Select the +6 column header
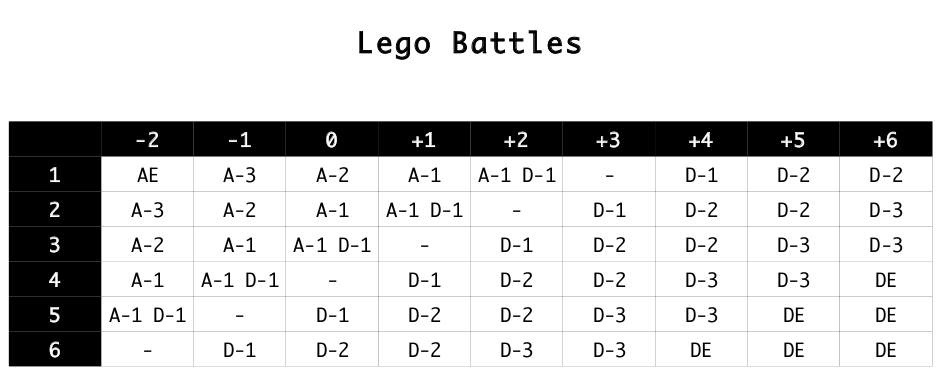This screenshot has height=386, width=950. coord(886,139)
